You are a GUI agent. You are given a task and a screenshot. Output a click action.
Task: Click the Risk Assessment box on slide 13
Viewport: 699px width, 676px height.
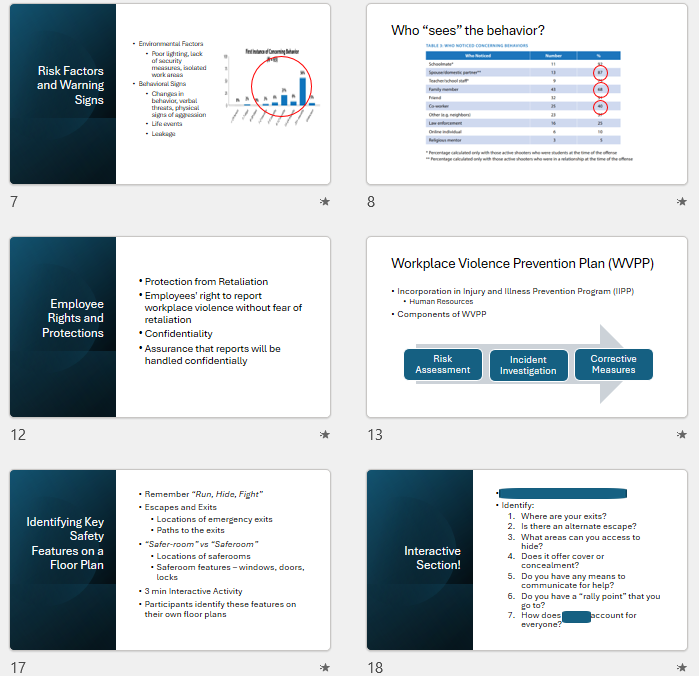[443, 365]
